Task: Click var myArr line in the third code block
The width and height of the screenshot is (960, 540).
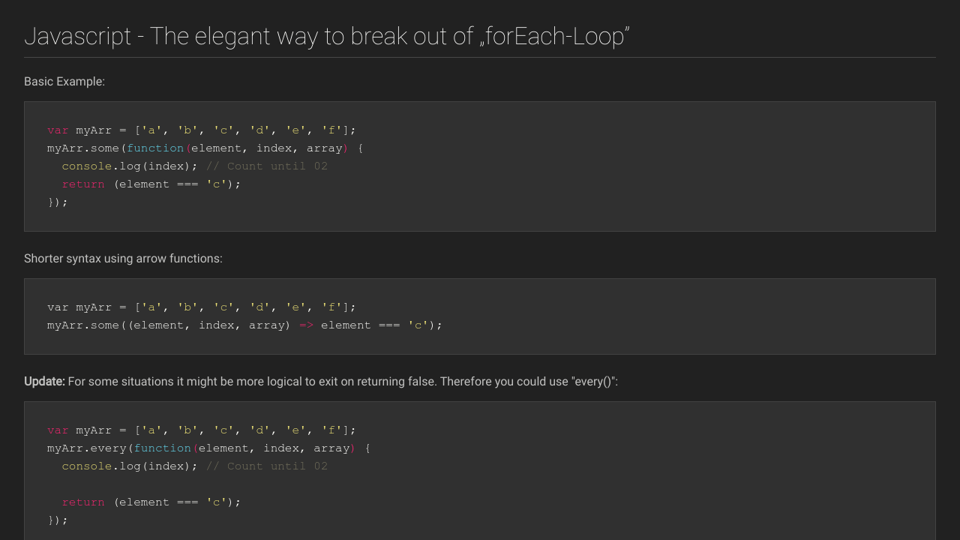Action: [200, 430]
